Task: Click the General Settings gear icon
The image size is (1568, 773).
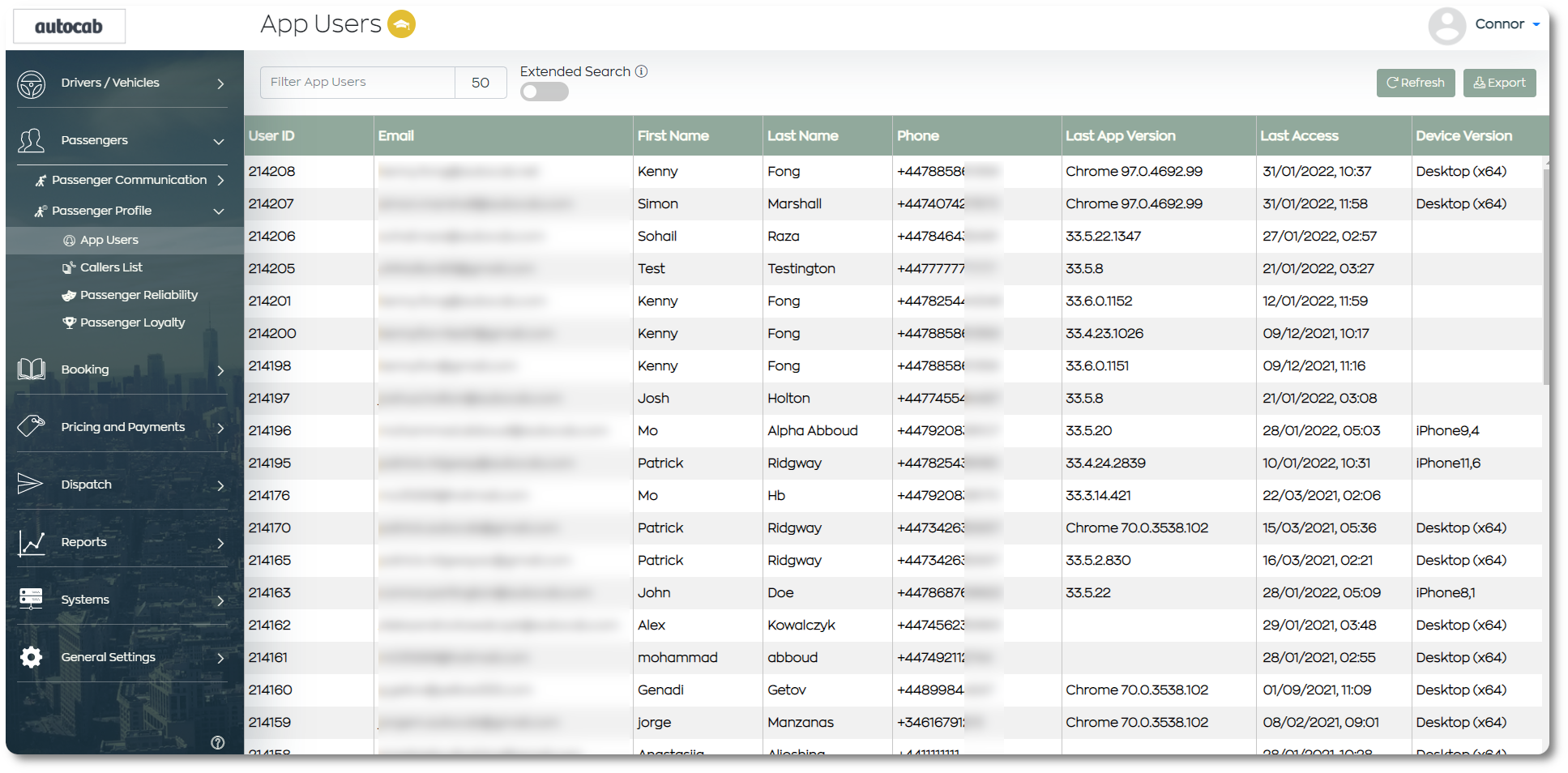Action: 31,657
